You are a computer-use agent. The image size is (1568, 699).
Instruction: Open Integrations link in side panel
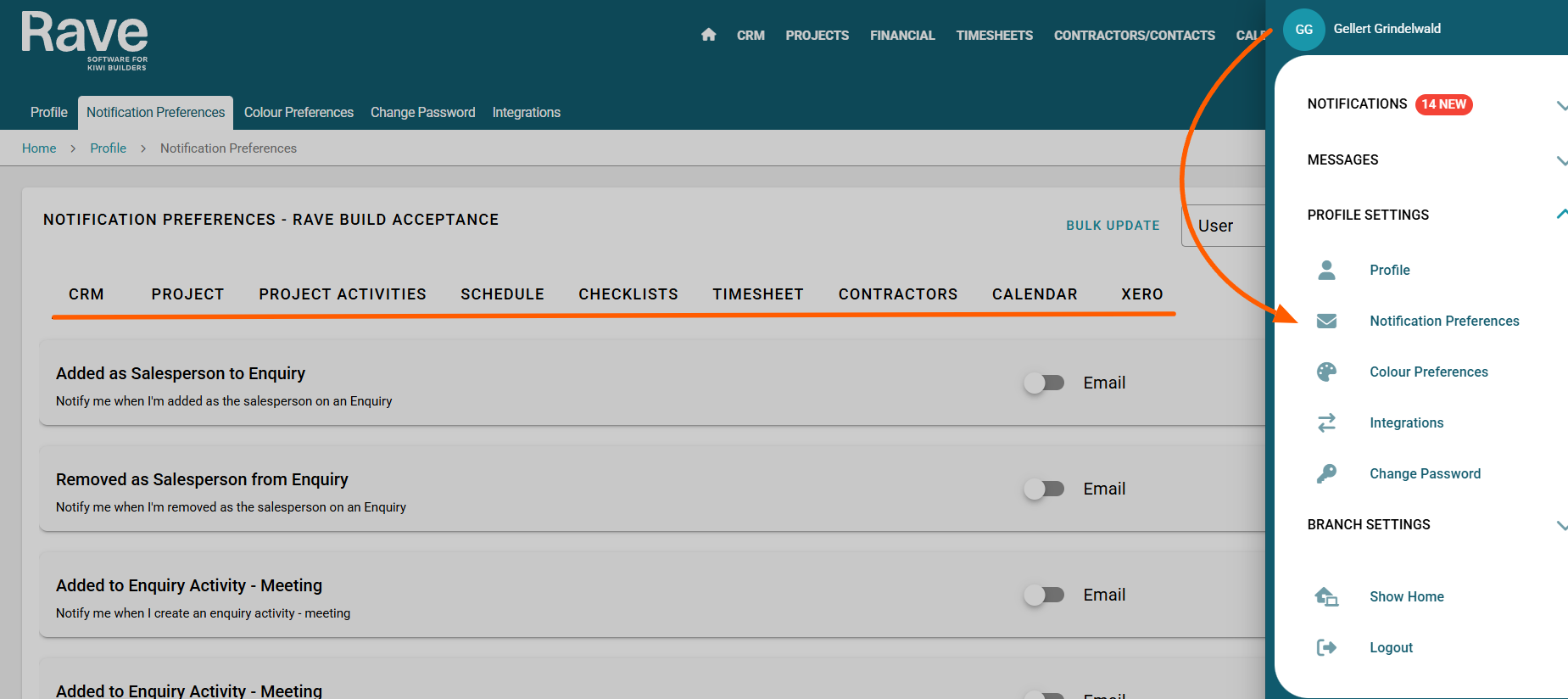[x=1407, y=422]
